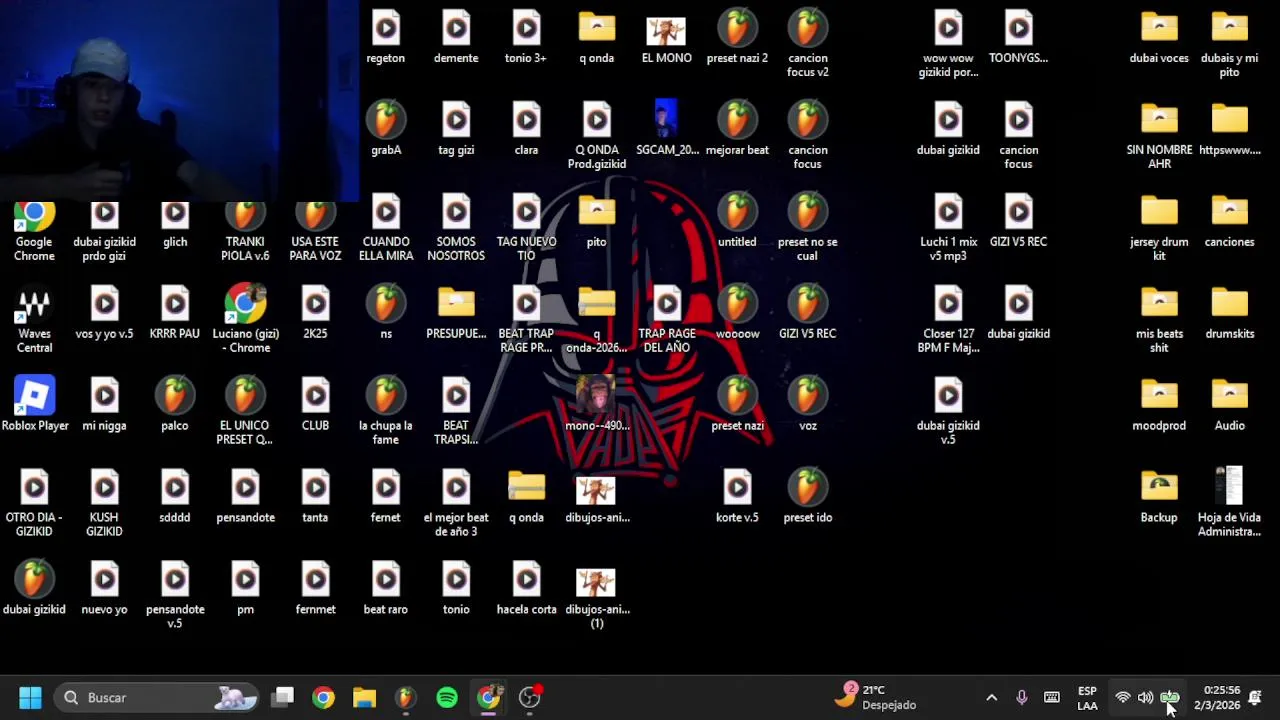Select the fernet audio file

(x=386, y=497)
